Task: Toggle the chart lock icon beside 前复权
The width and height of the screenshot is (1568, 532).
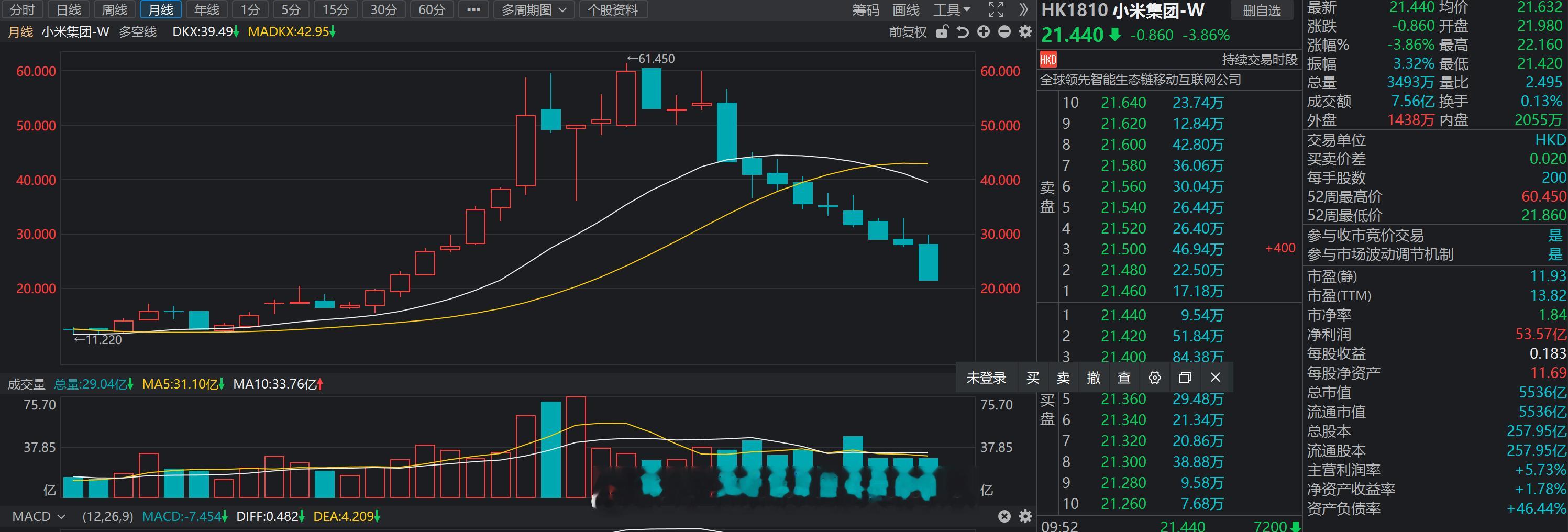Action: tap(942, 31)
